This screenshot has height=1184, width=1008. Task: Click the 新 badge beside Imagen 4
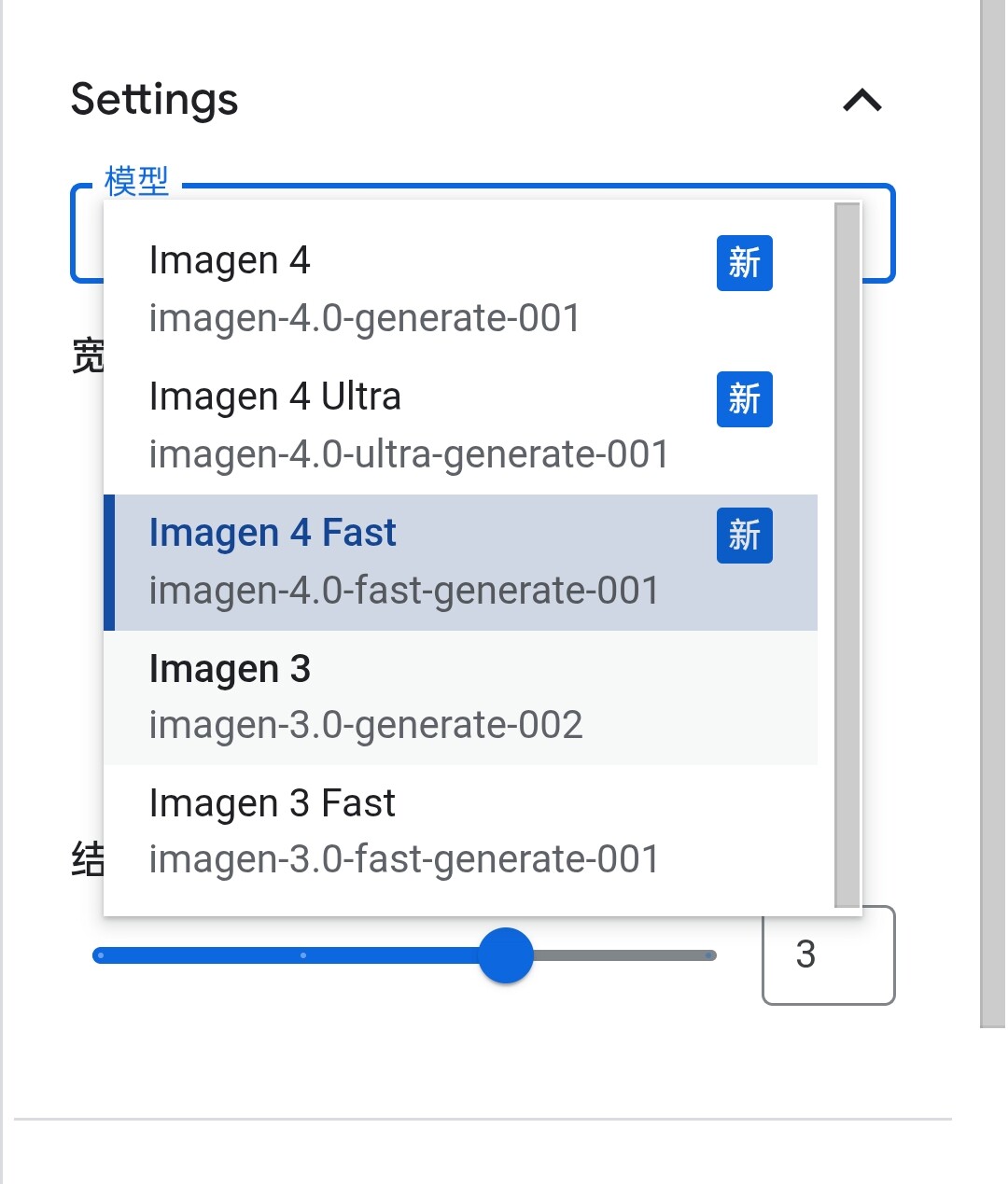[745, 263]
